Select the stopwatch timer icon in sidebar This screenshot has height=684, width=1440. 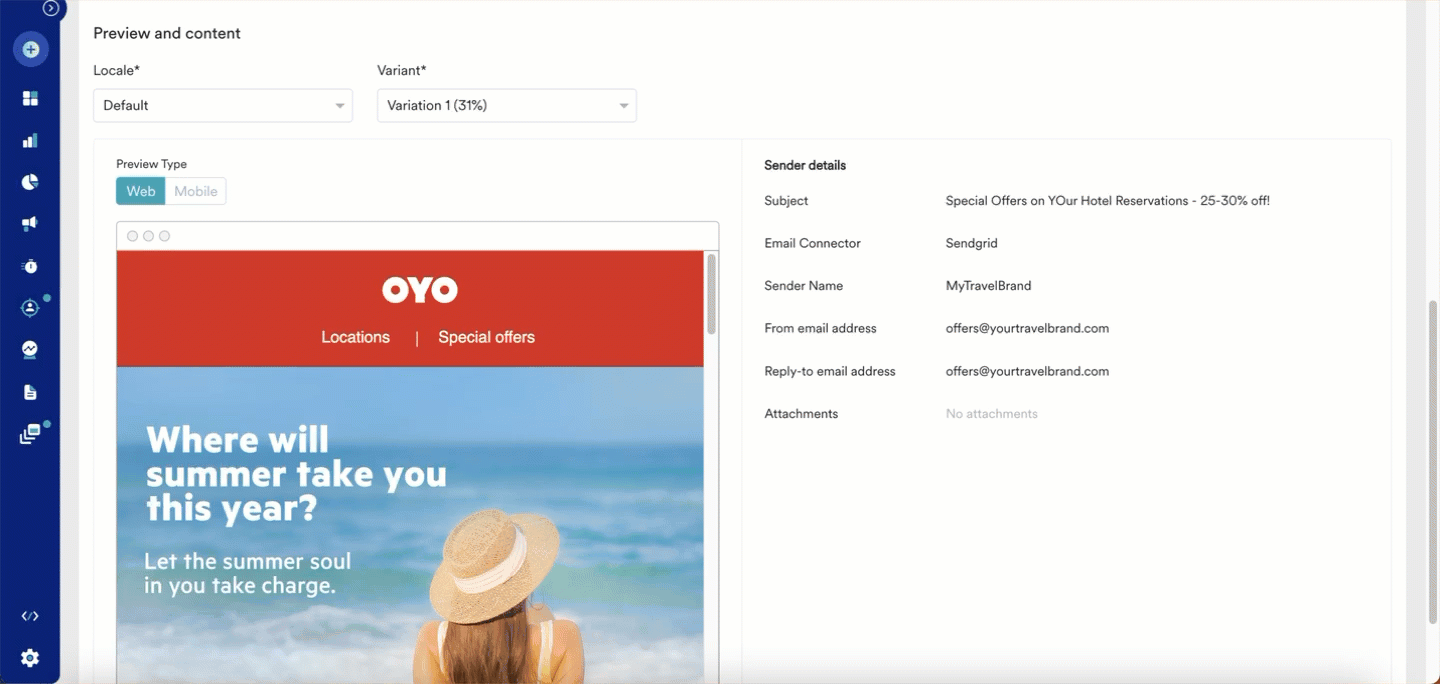pos(30,265)
